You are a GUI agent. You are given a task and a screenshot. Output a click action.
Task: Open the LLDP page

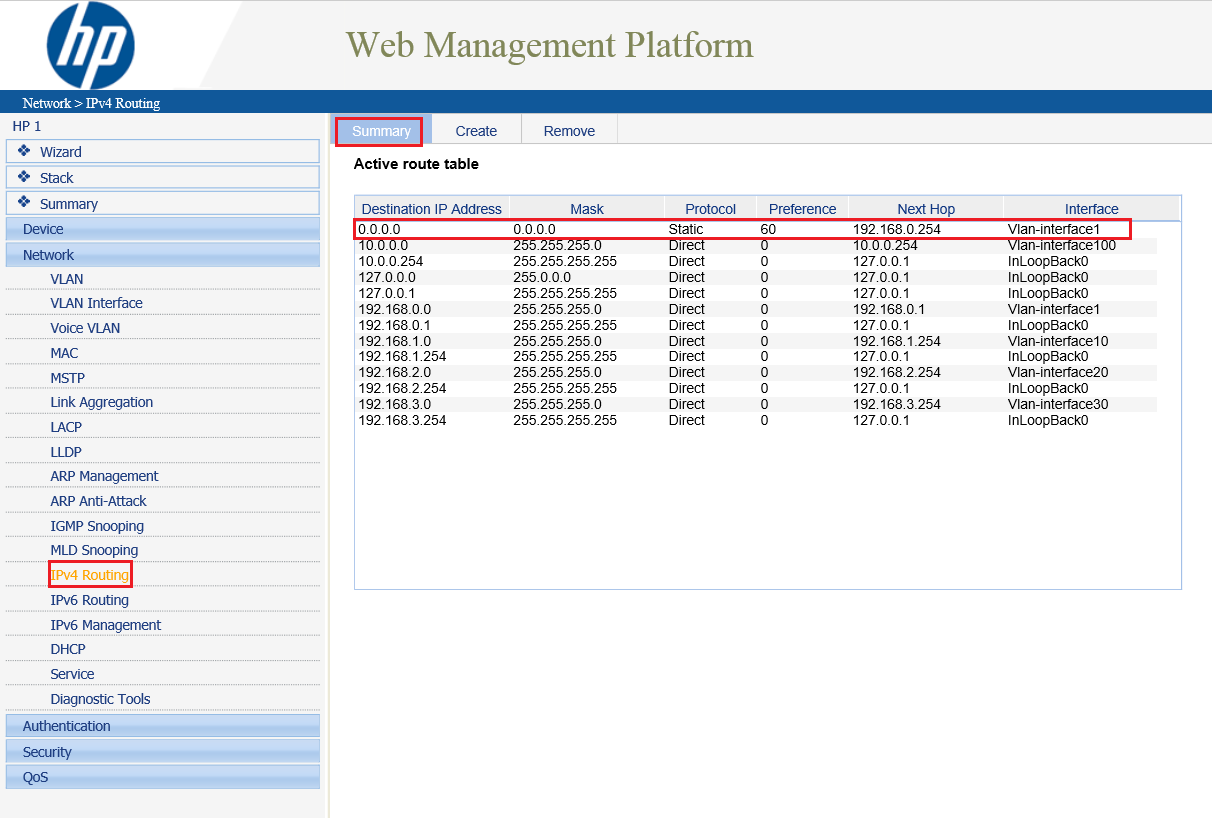pos(66,452)
